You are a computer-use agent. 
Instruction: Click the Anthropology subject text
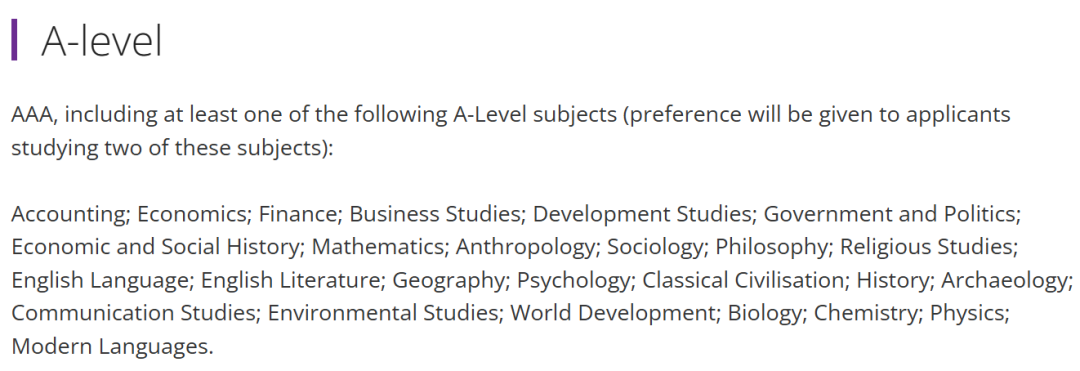(525, 248)
